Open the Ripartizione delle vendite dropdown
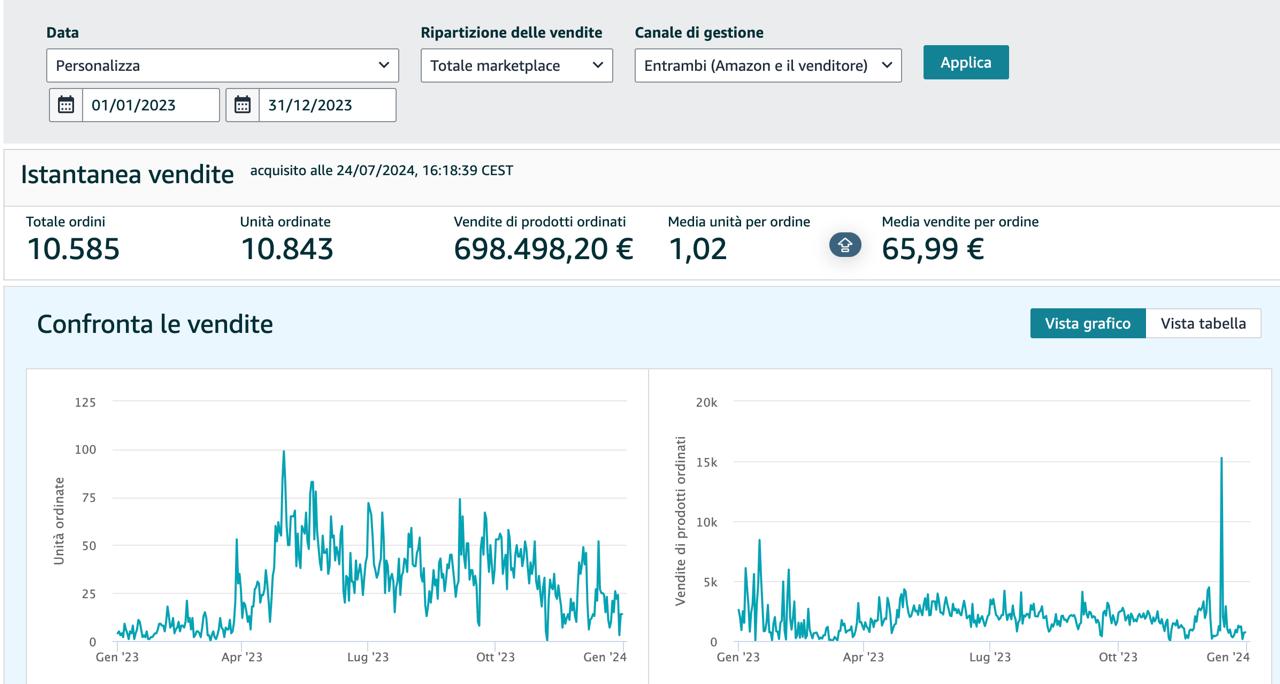The height and width of the screenshot is (684, 1280). [516, 66]
